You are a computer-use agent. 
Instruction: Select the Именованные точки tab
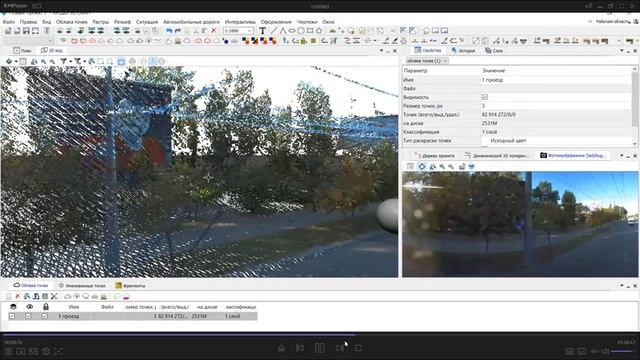click(x=82, y=285)
